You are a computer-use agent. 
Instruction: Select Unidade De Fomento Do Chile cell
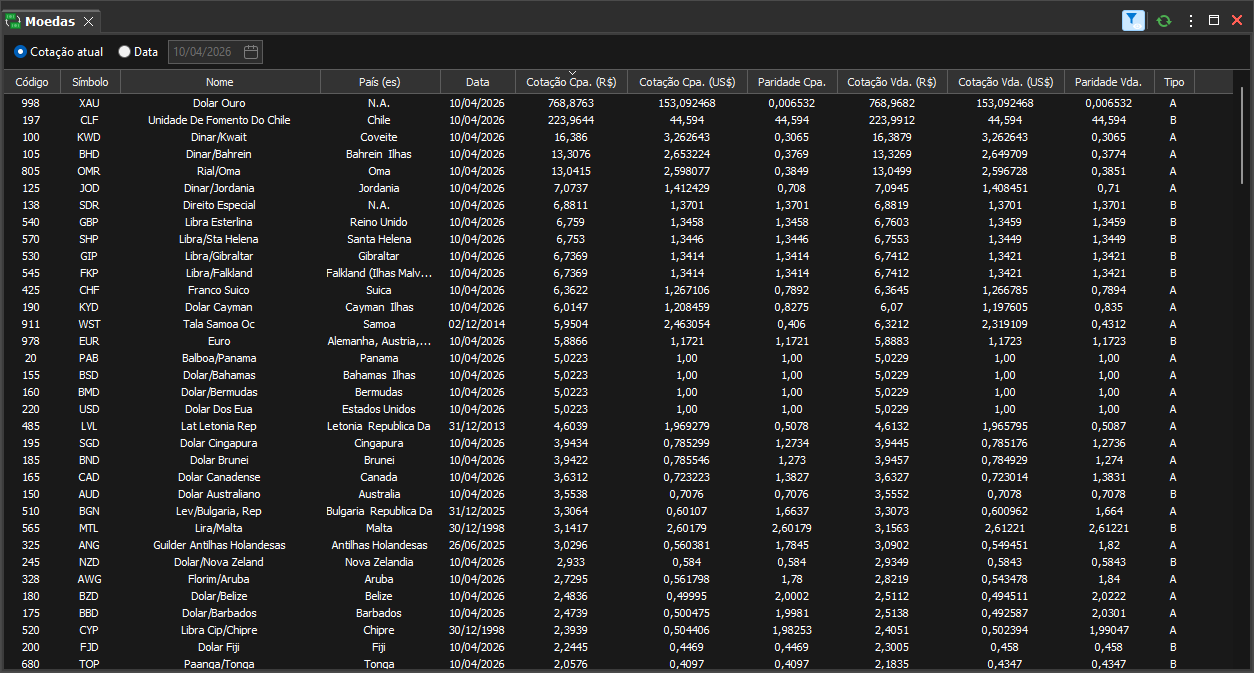pos(219,120)
